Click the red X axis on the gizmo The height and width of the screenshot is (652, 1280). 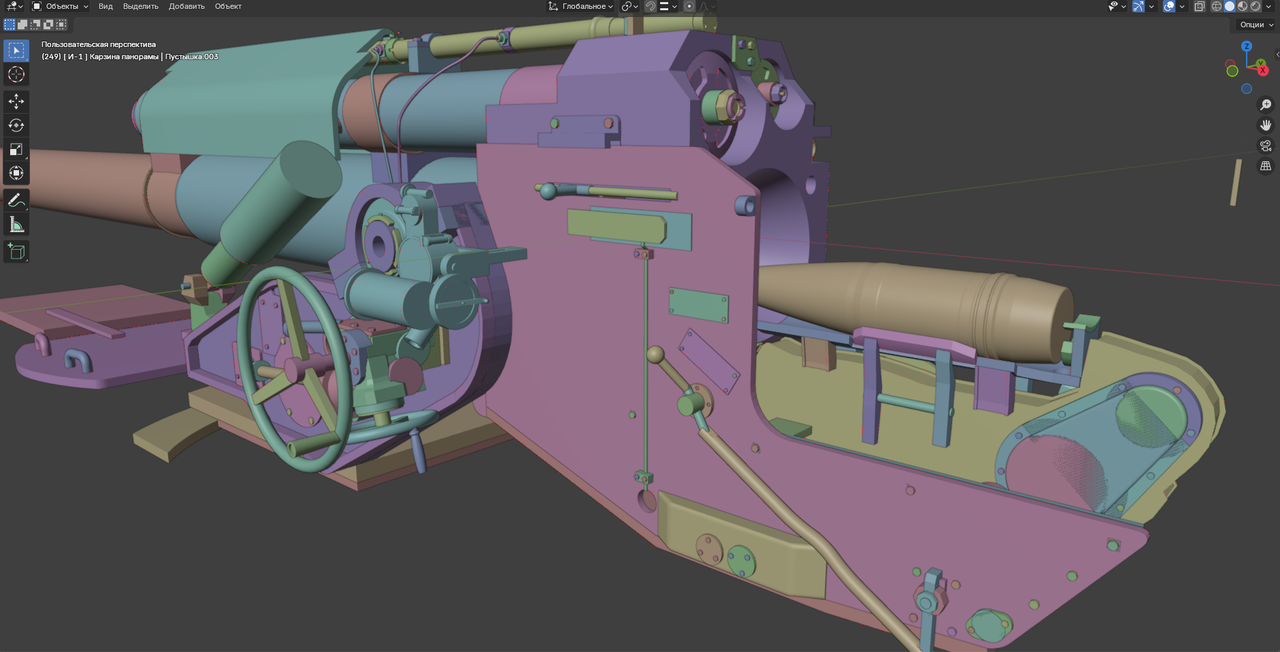pos(1263,70)
